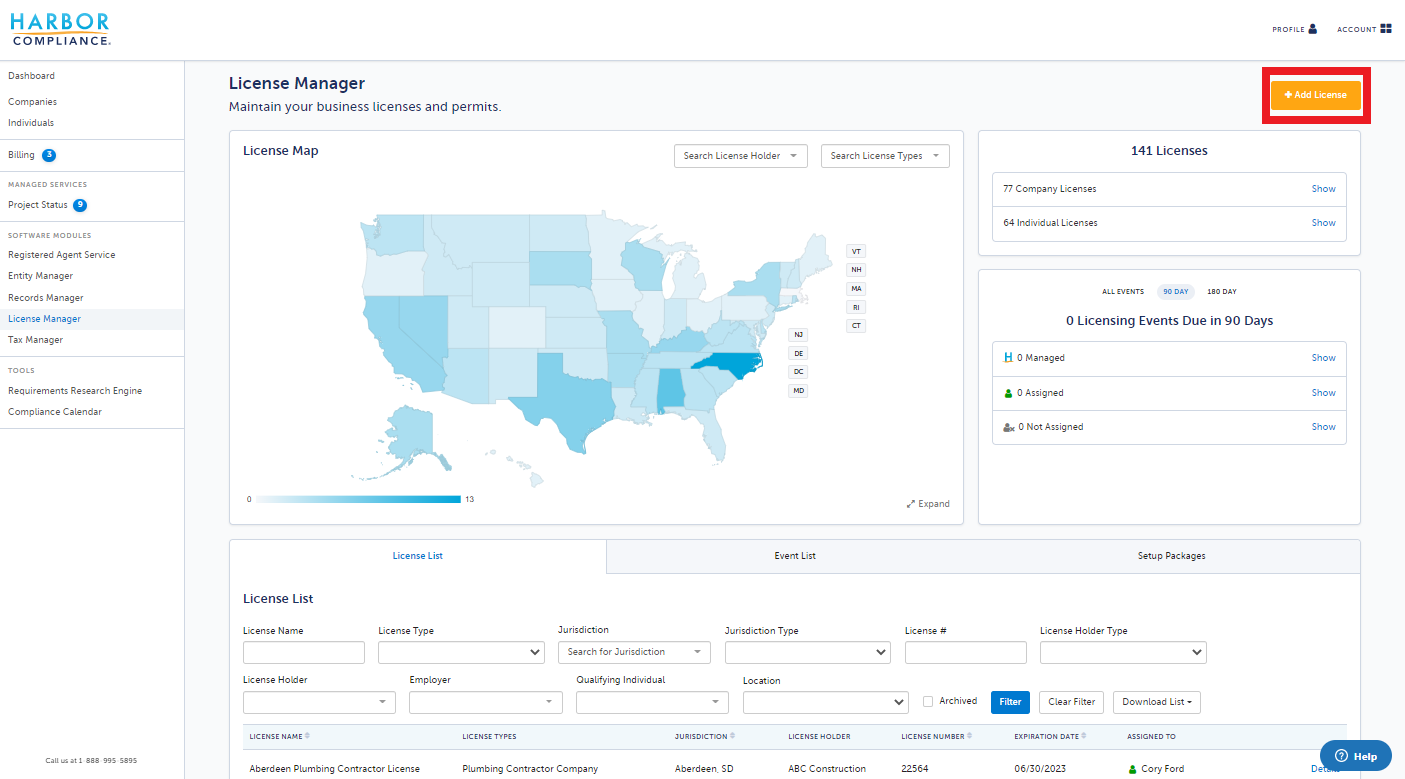
Task: Click the green Assigned person icon
Action: 1008,393
